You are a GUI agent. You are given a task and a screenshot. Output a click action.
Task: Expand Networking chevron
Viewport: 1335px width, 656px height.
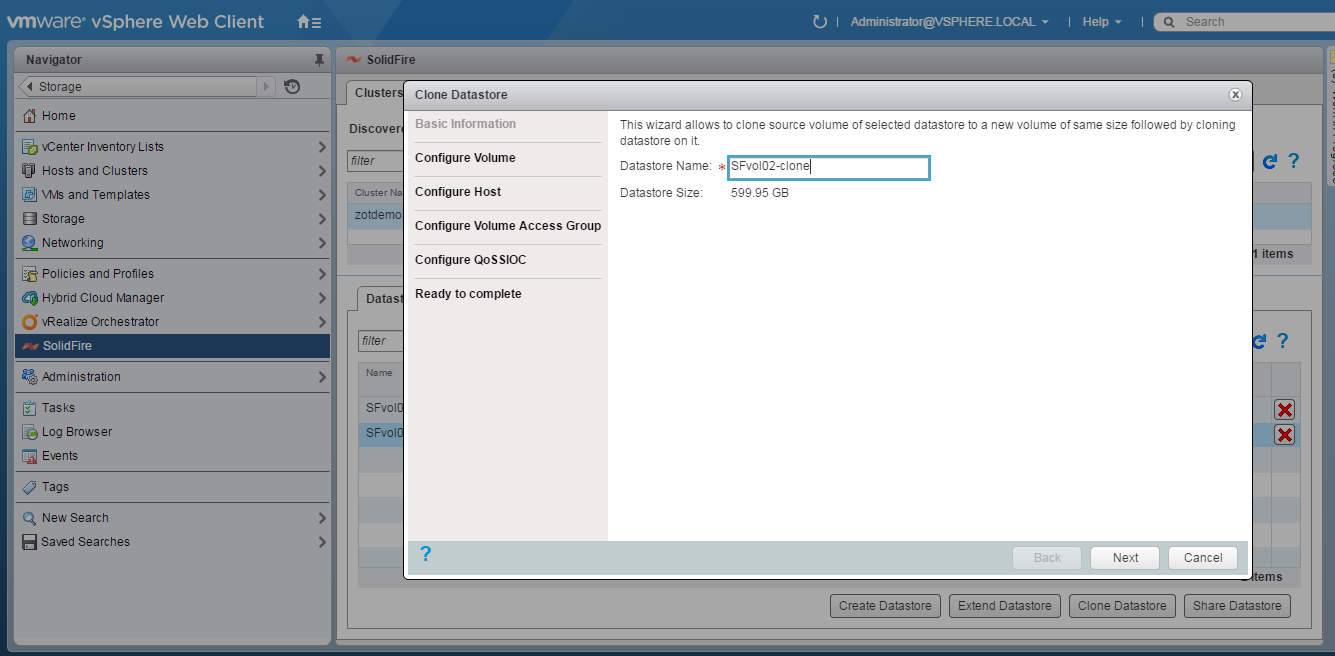coord(322,243)
